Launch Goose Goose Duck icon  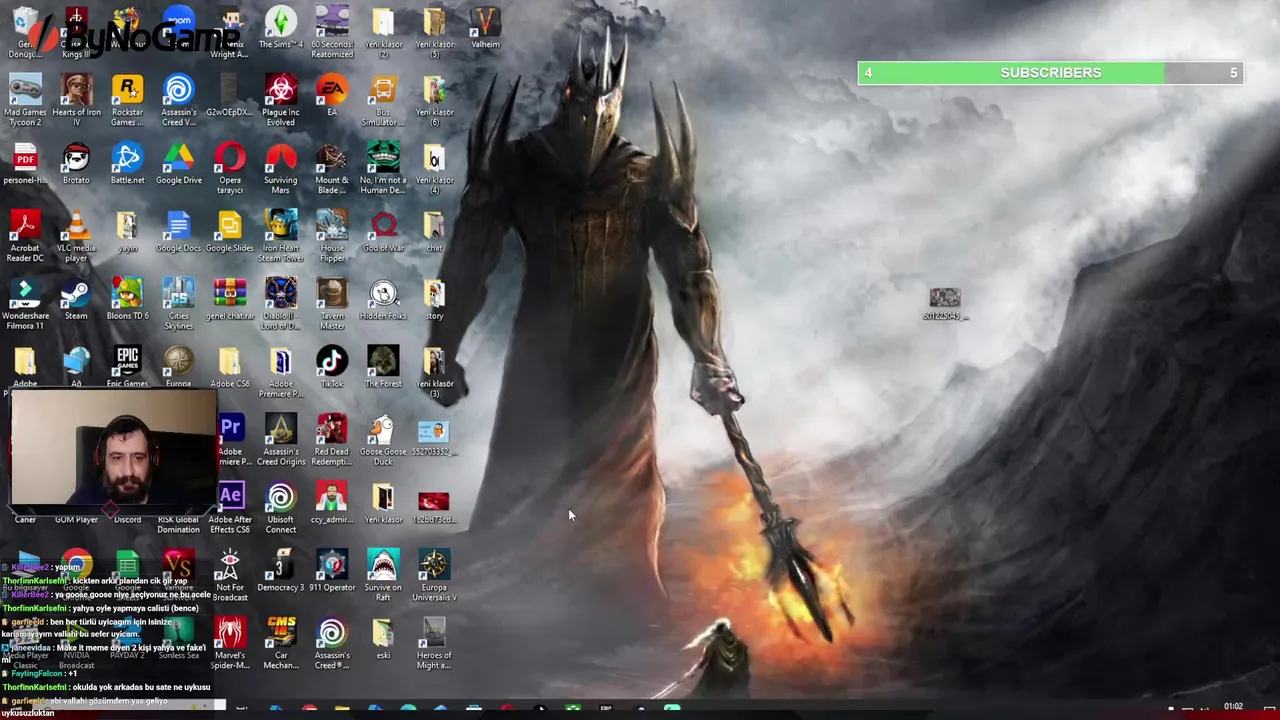pyautogui.click(x=383, y=440)
